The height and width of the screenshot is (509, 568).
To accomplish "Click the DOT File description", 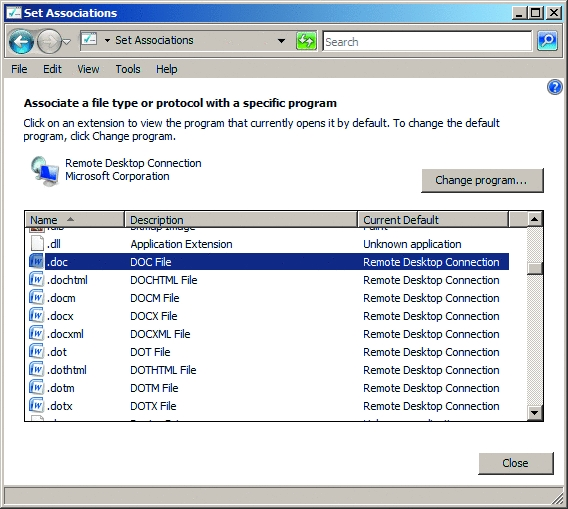I will [150, 352].
